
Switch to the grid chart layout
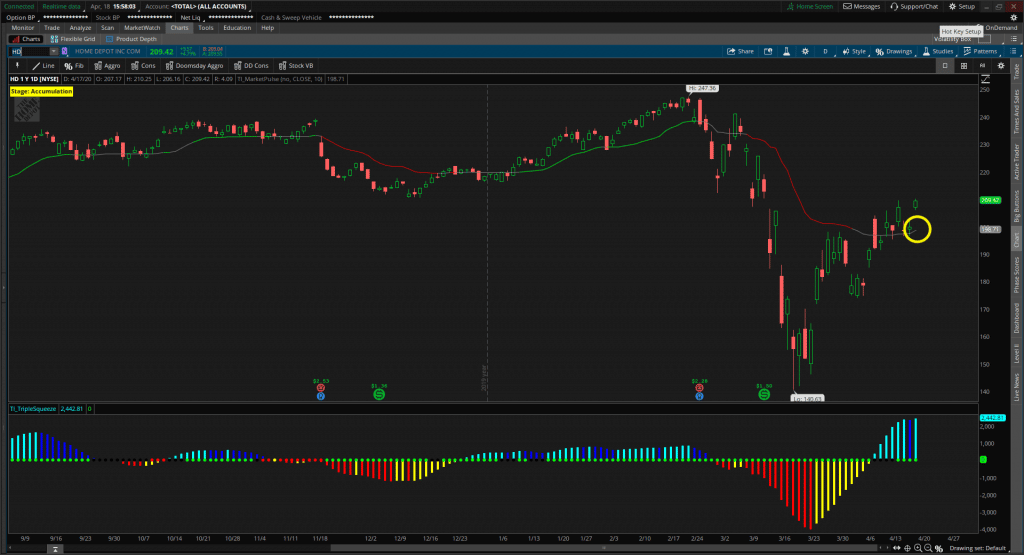[963, 65]
